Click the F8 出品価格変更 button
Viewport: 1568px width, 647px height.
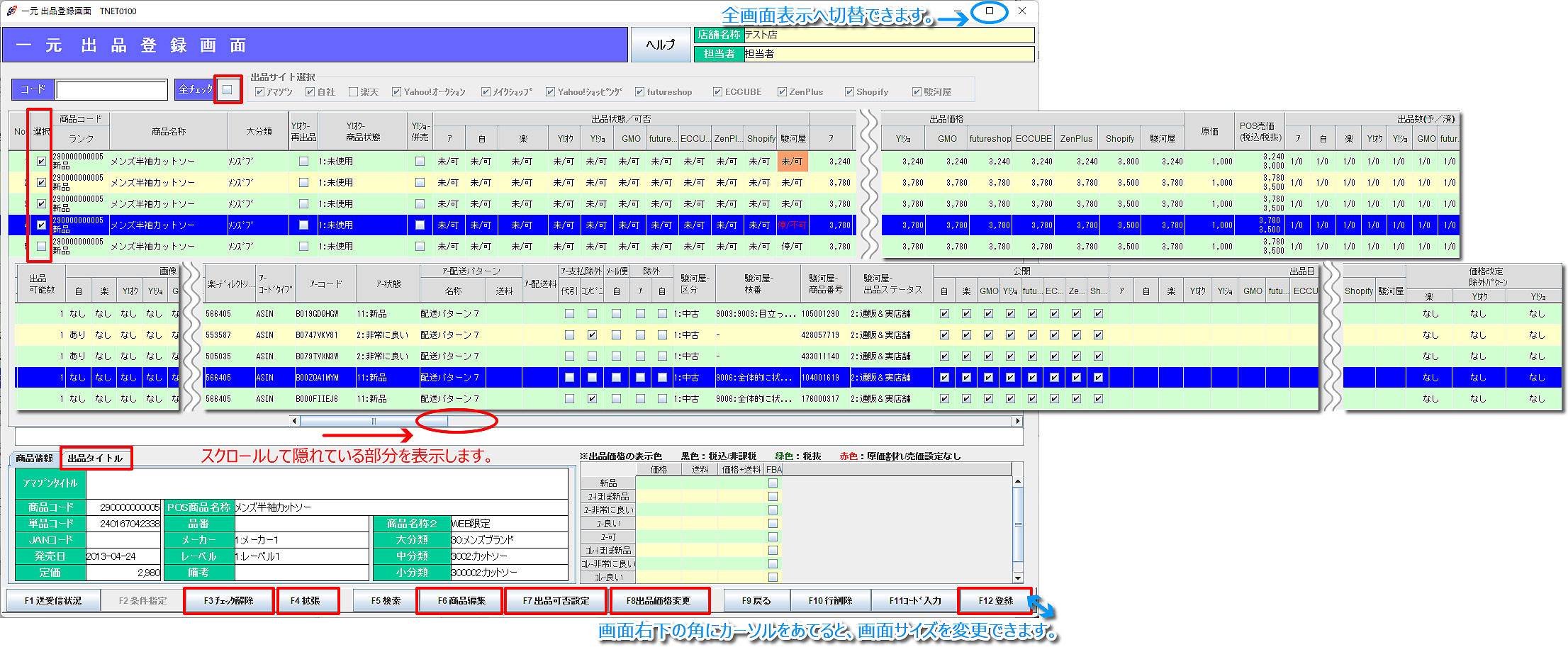(659, 601)
